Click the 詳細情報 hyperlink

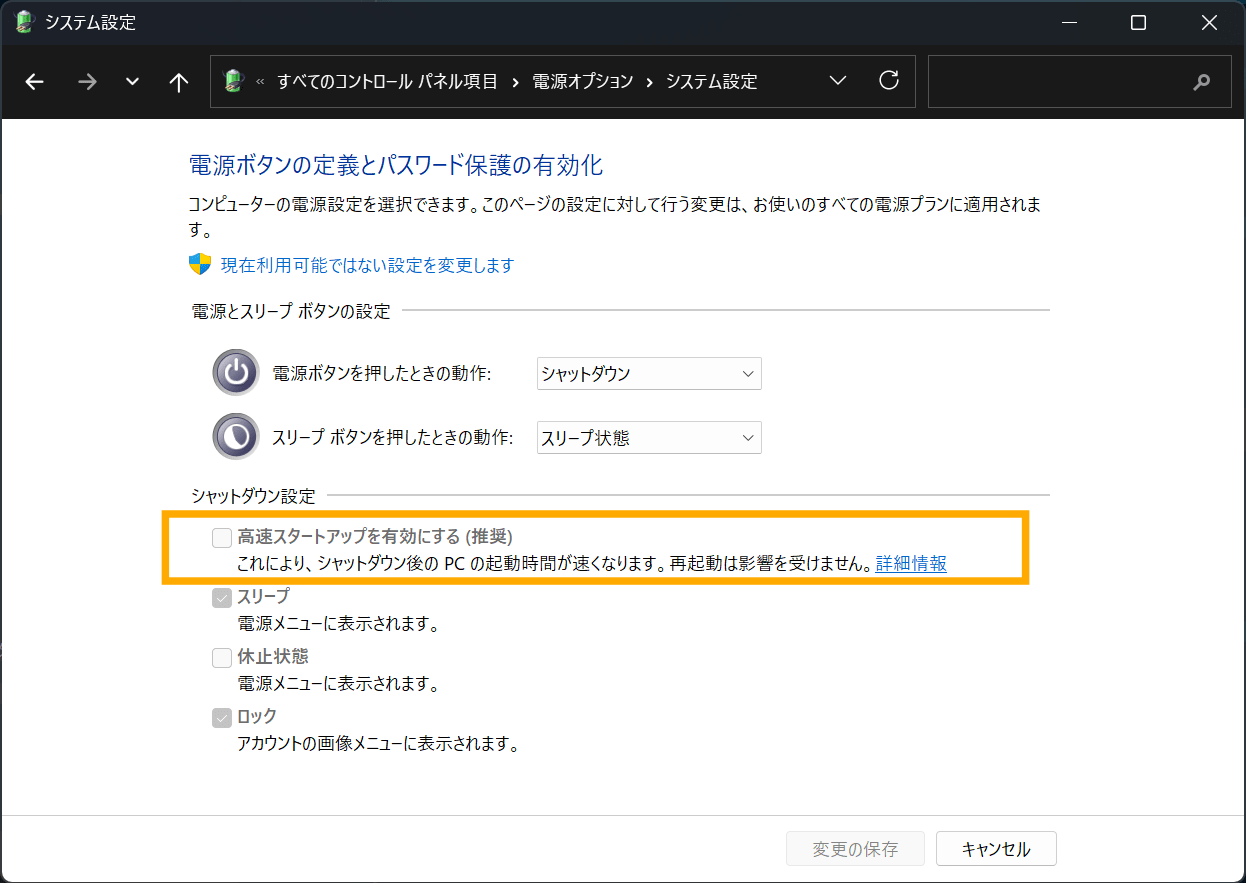click(x=910, y=564)
